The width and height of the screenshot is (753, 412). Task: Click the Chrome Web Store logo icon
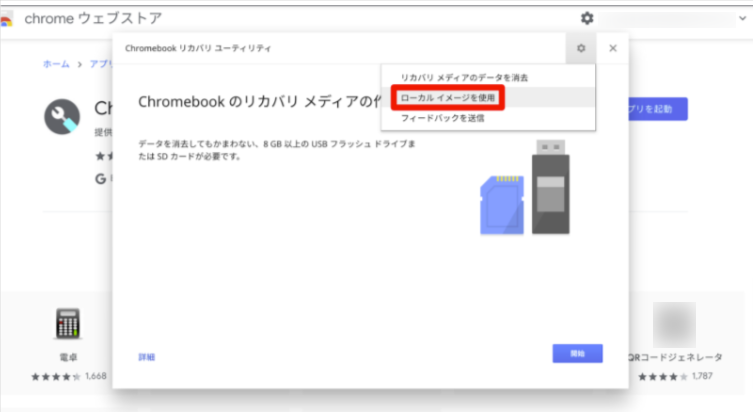pyautogui.click(x=6, y=19)
